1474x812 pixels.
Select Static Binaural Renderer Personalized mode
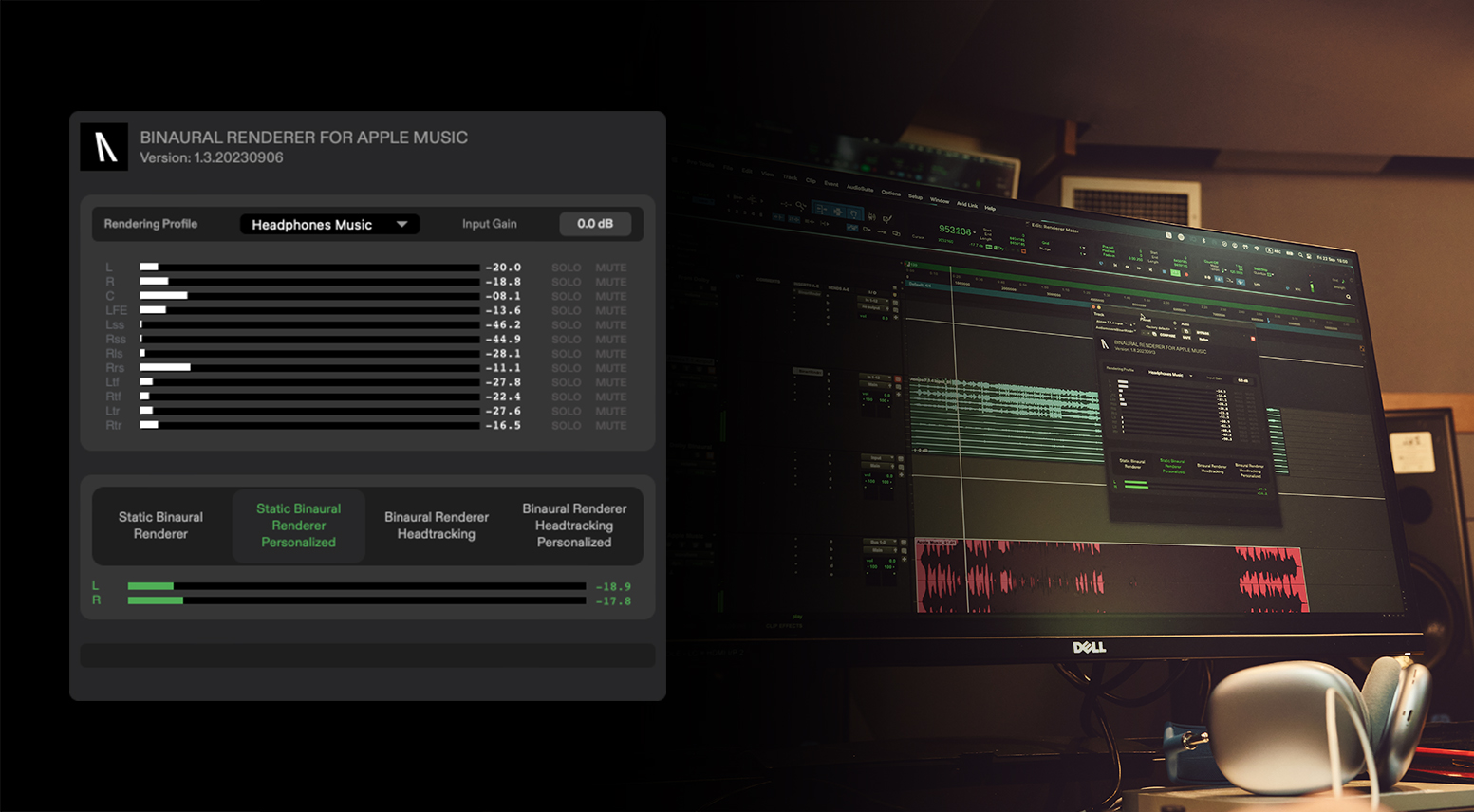[298, 526]
